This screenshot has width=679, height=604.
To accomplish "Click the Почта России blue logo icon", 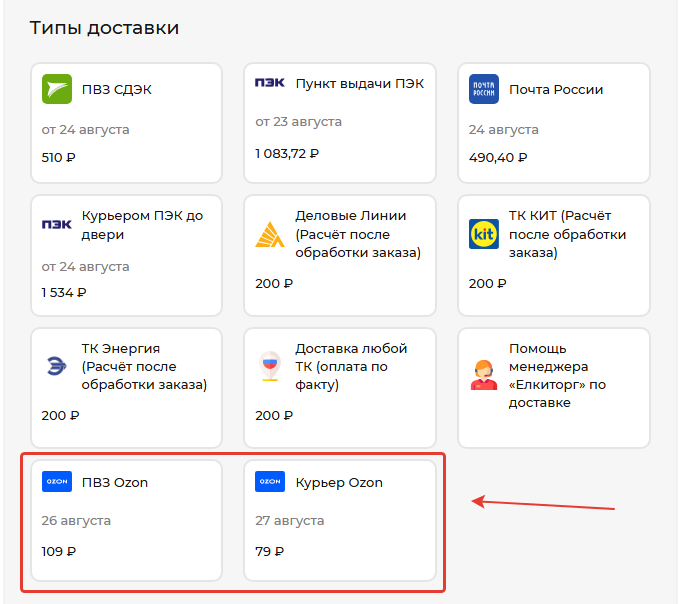I will click(484, 89).
